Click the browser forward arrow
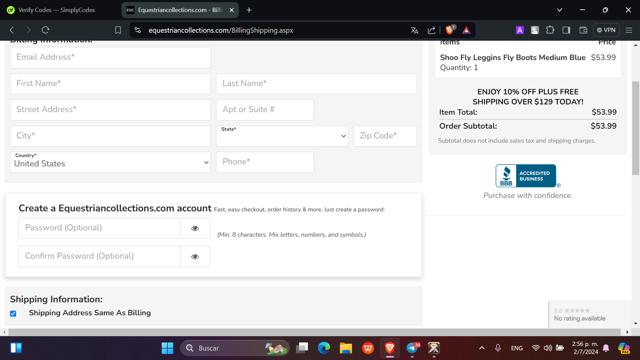 click(x=28, y=30)
